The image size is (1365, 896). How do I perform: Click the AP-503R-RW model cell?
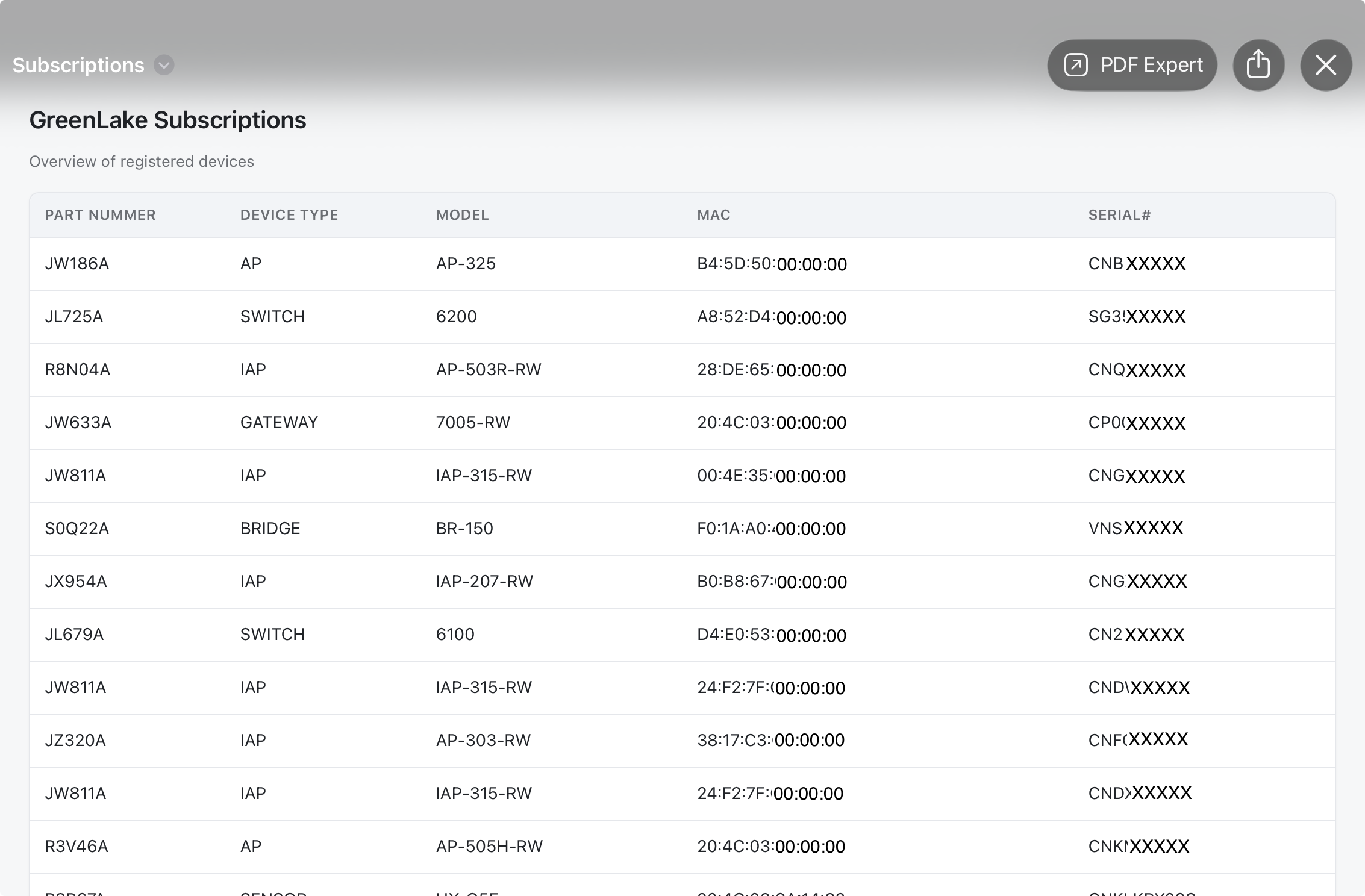pyautogui.click(x=489, y=370)
